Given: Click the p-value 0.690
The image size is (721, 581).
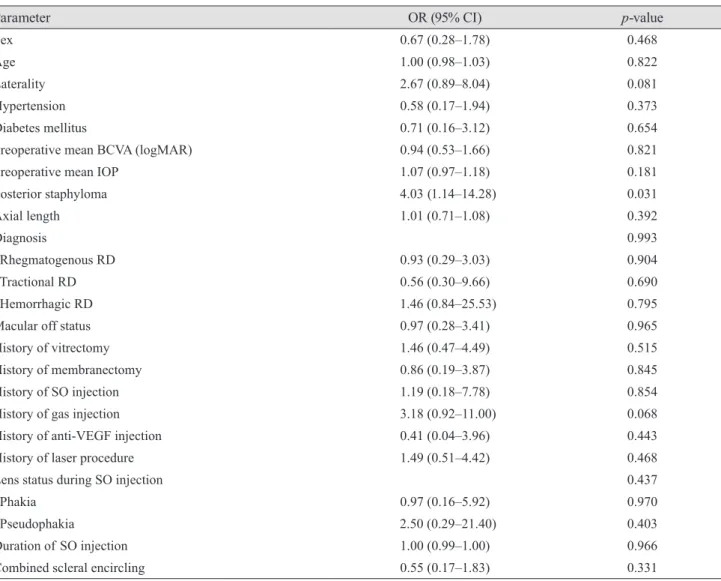Looking at the screenshot, I should [642, 282].
